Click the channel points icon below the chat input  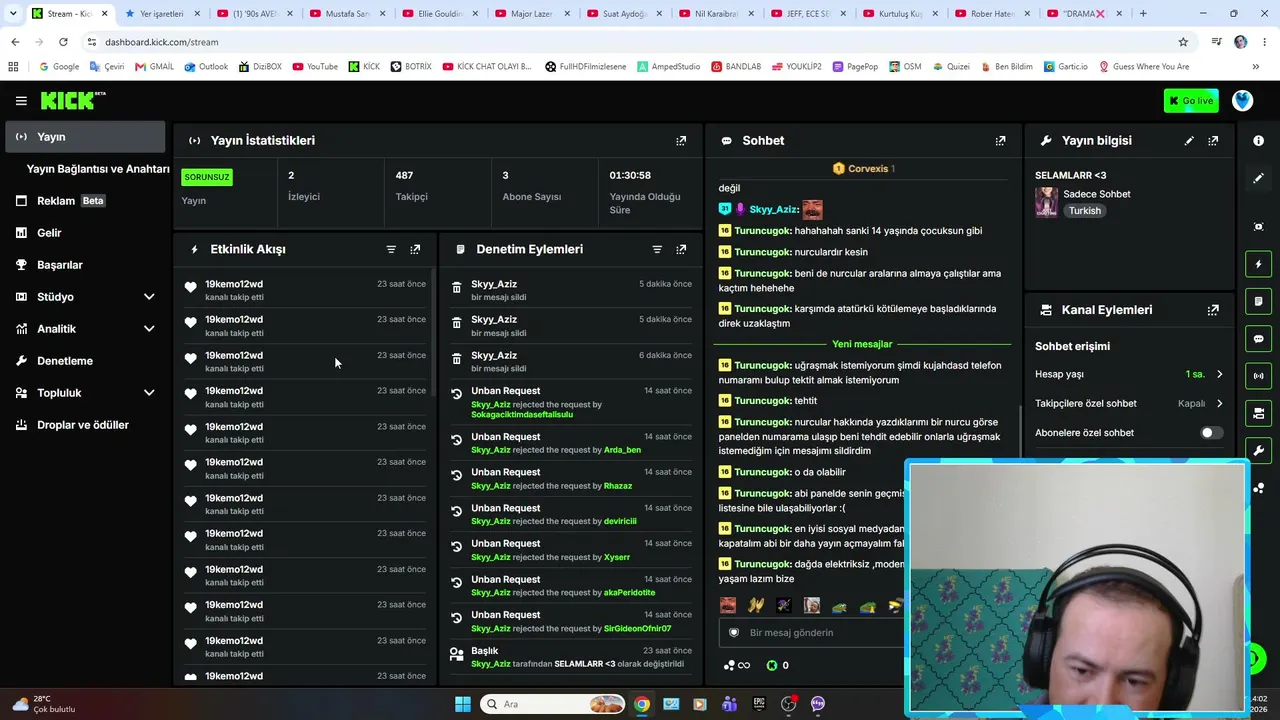pos(730,665)
